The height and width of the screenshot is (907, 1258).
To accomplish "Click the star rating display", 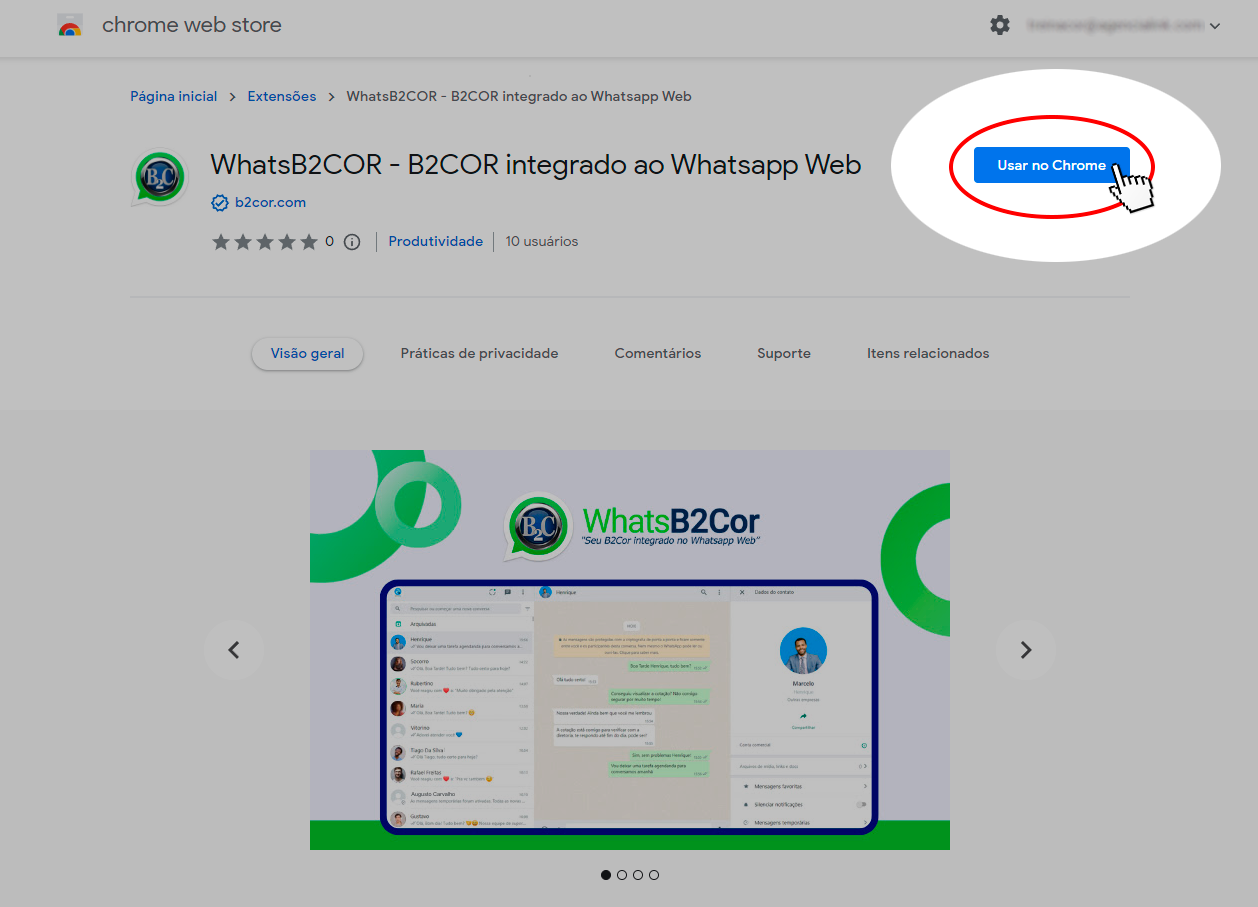I will click(265, 242).
